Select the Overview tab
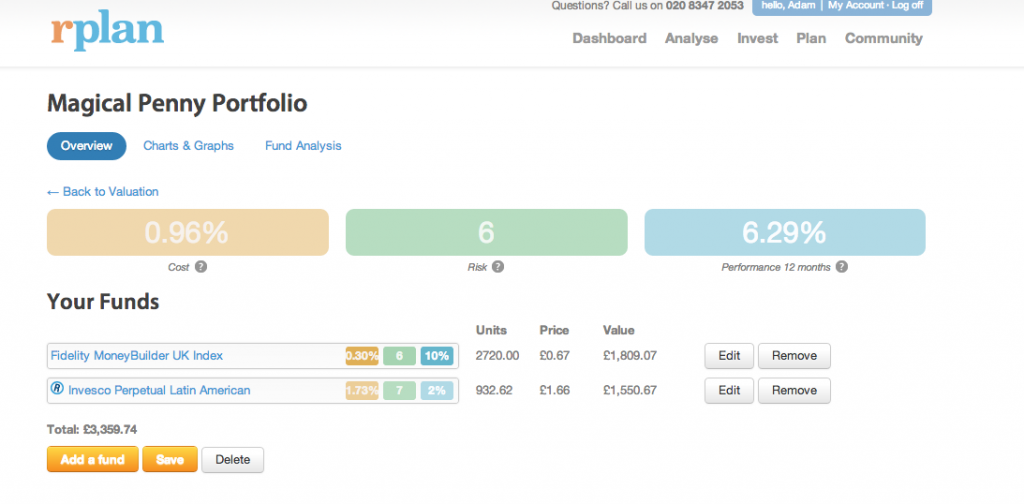Viewport: 1024px width, 504px height. pos(86,146)
